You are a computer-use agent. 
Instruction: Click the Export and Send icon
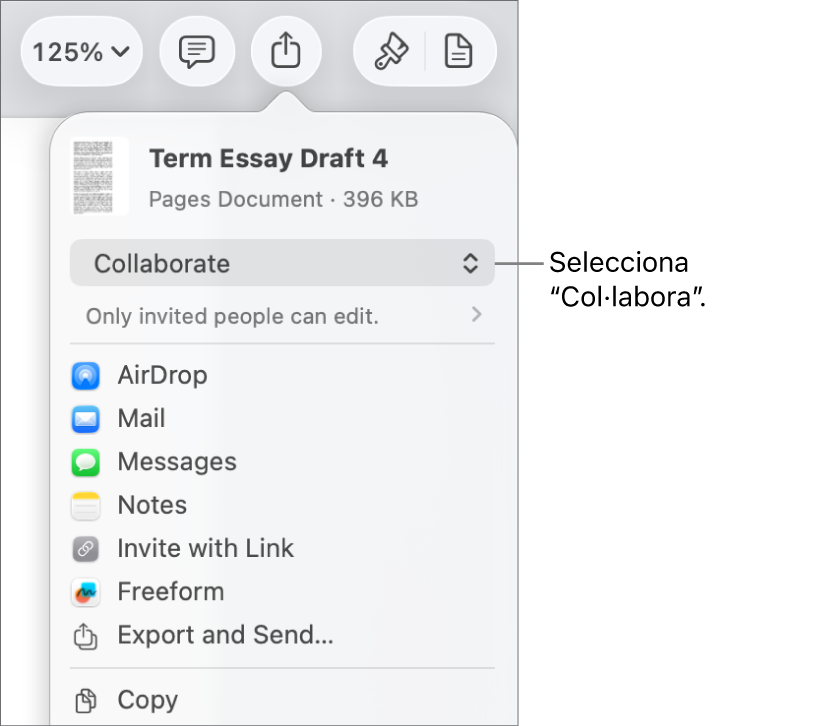tap(86, 636)
